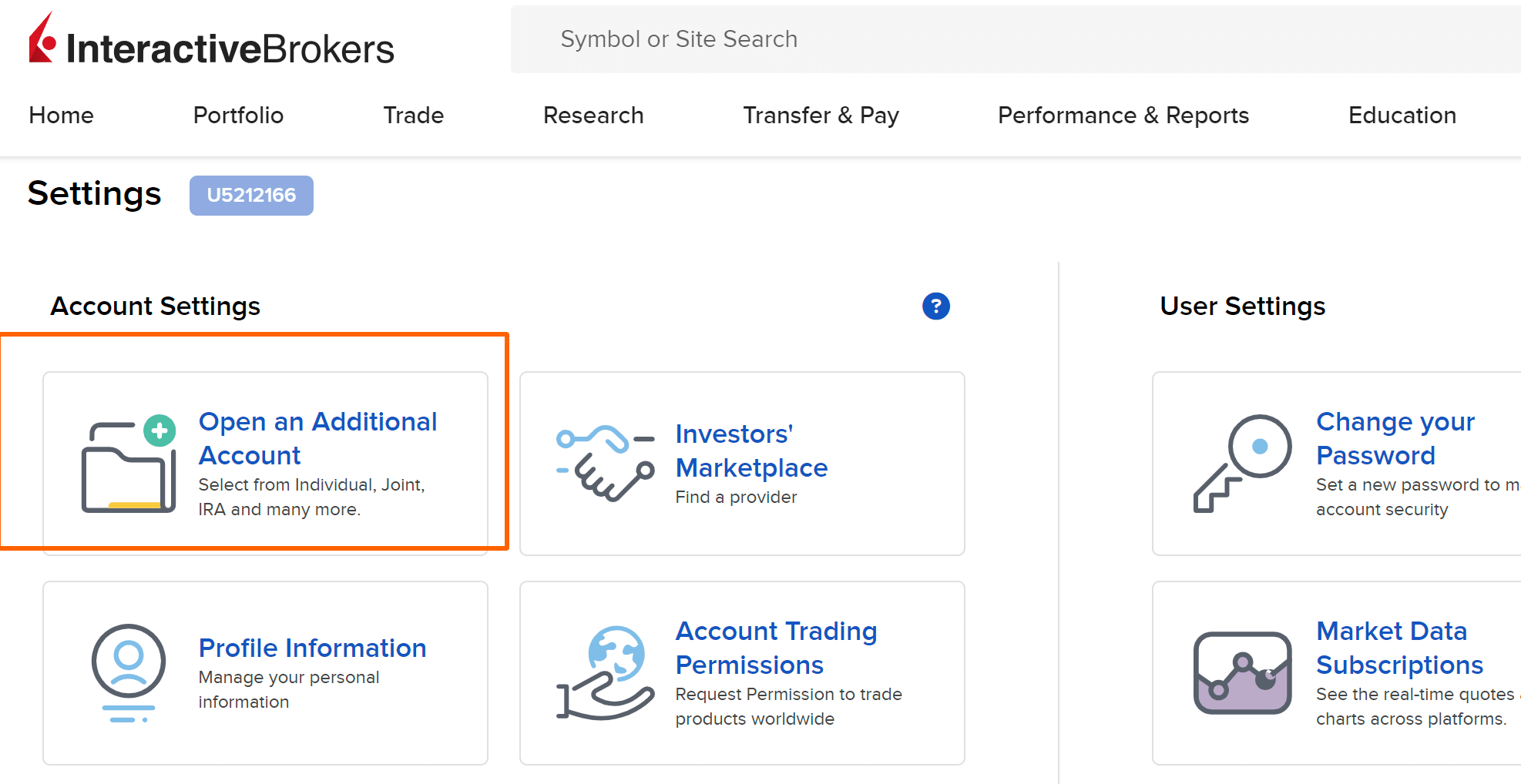Image resolution: width=1521 pixels, height=784 pixels.
Task: Open the Performance & Reports menu
Action: 1123,116
